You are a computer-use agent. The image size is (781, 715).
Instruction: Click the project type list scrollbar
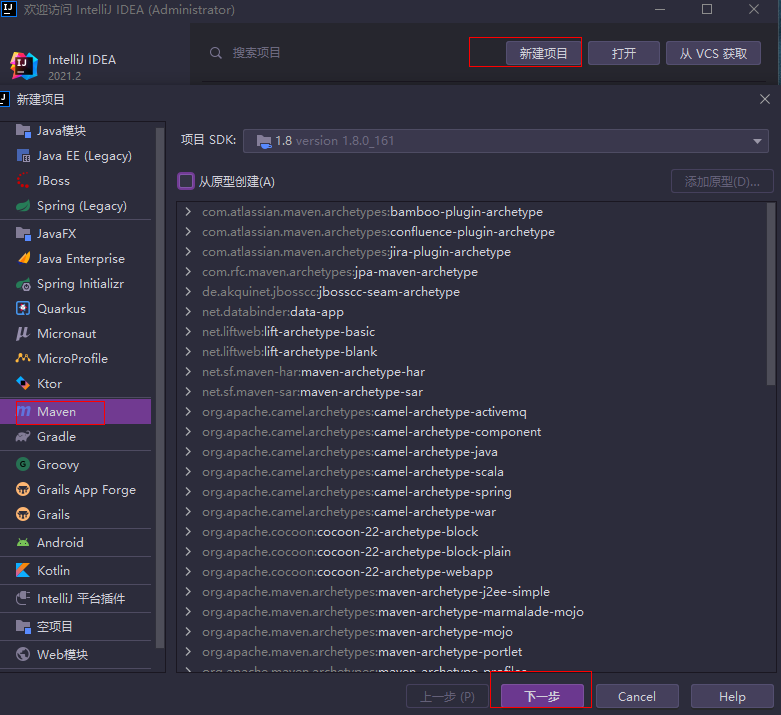tap(160, 388)
